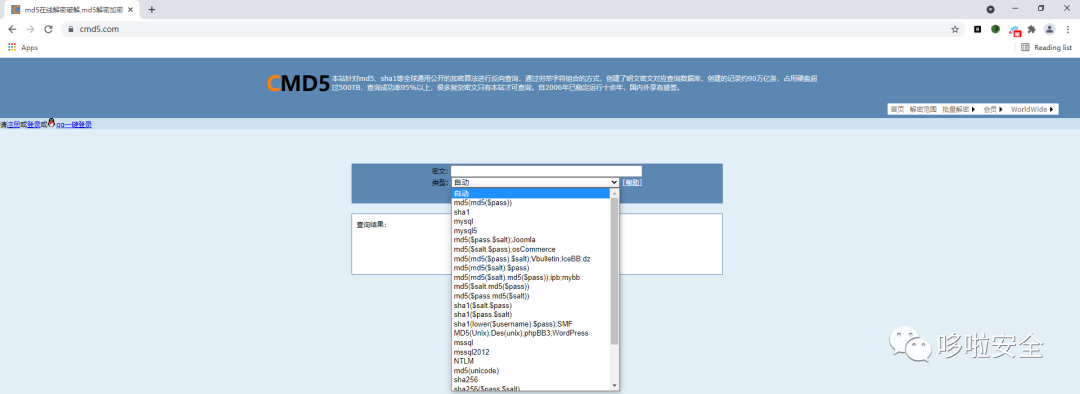Reload the cmd5.com page
1080x394 pixels.
point(48,29)
